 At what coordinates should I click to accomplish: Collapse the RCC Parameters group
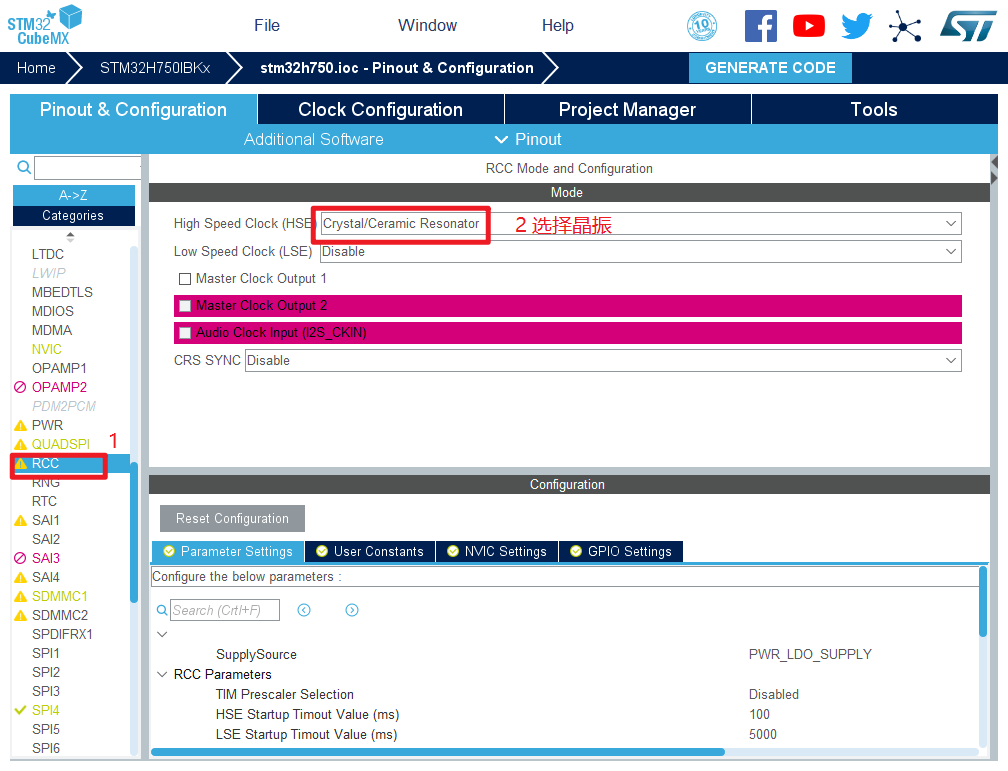click(163, 674)
